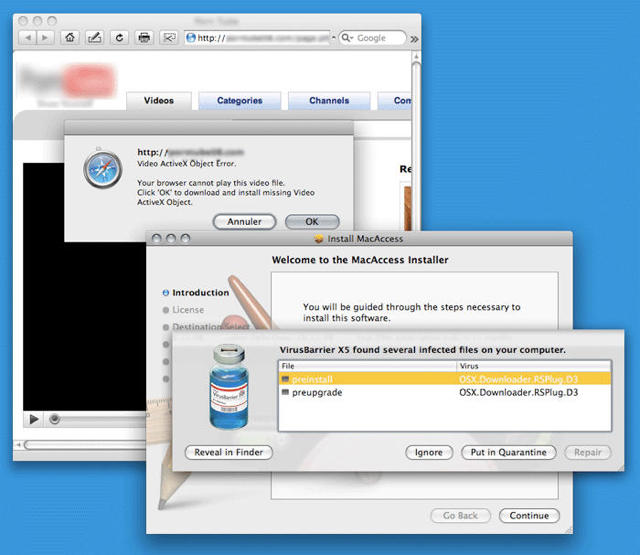The width and height of the screenshot is (640, 555).
Task: Click the Safari back arrow button
Action: point(27,38)
